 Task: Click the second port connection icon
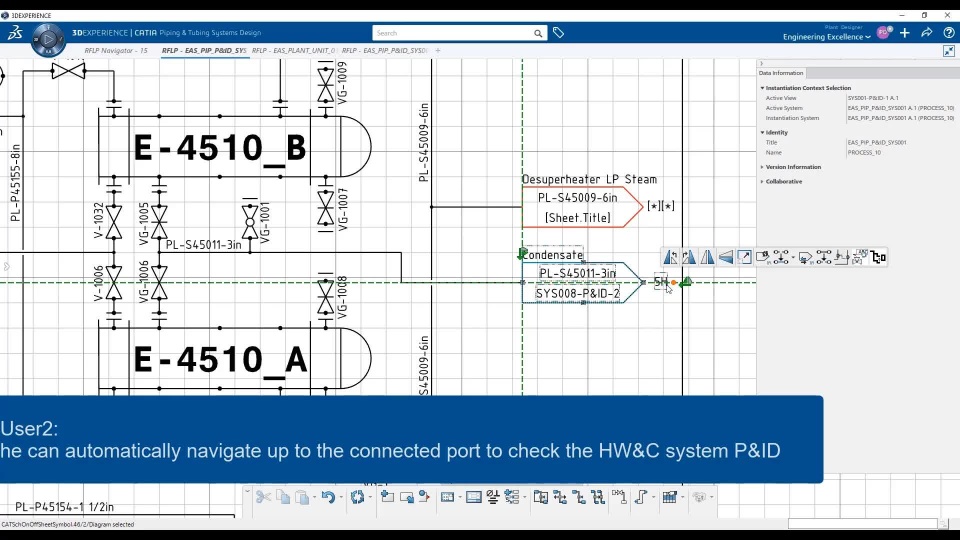[x=823, y=257]
